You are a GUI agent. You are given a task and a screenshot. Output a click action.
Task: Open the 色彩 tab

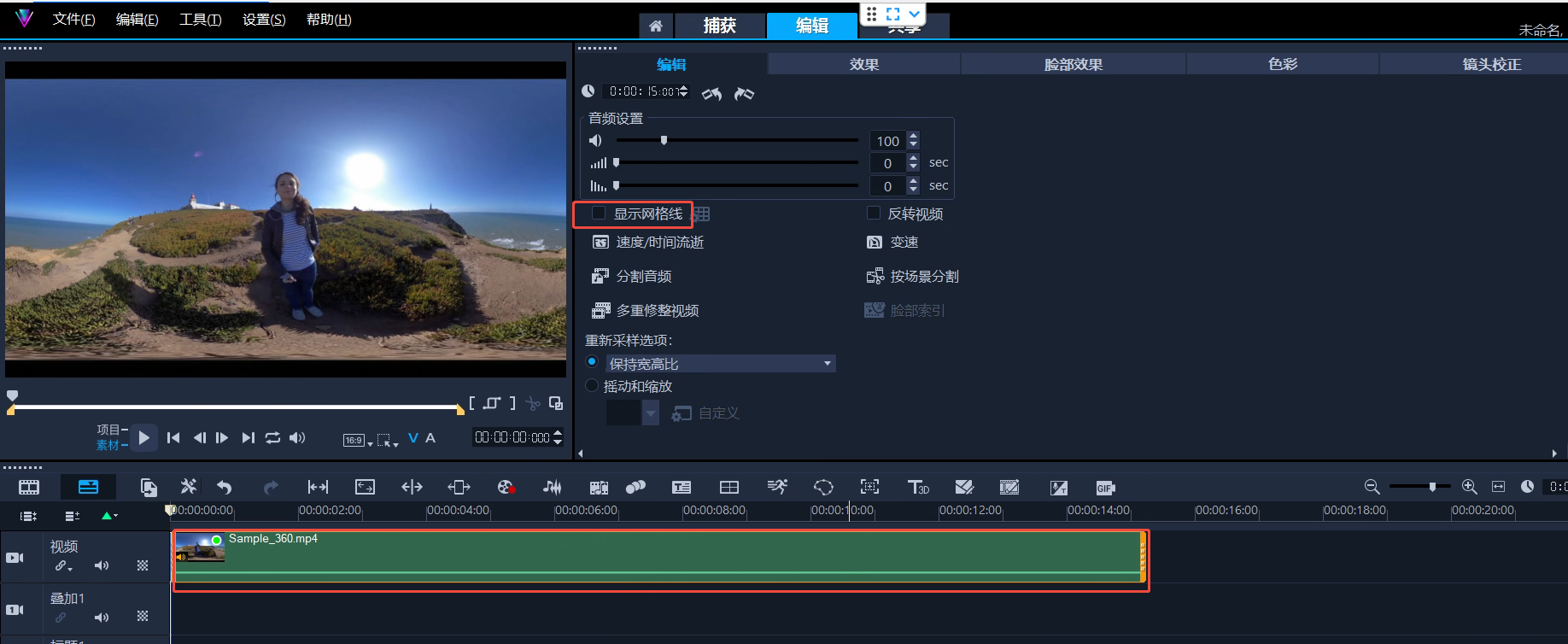(1283, 64)
